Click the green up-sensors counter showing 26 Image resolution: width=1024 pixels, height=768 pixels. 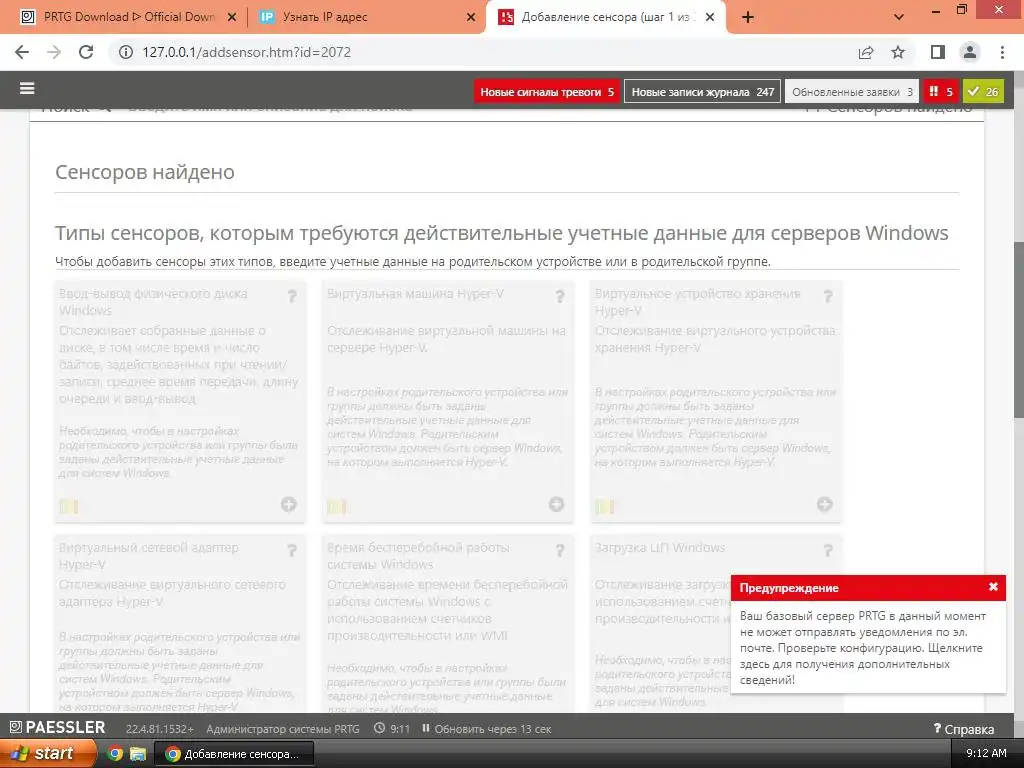pyautogui.click(x=983, y=91)
